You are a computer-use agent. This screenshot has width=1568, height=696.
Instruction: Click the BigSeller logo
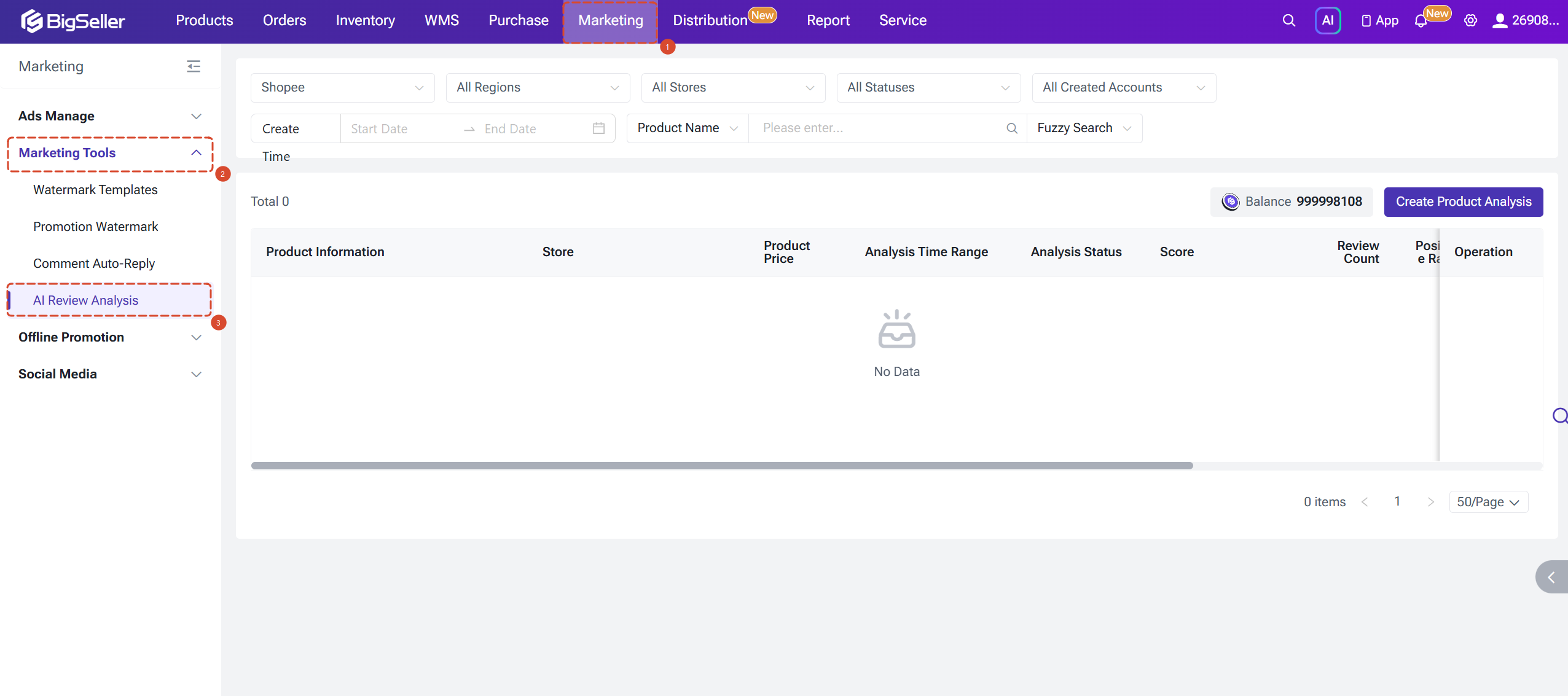73,21
